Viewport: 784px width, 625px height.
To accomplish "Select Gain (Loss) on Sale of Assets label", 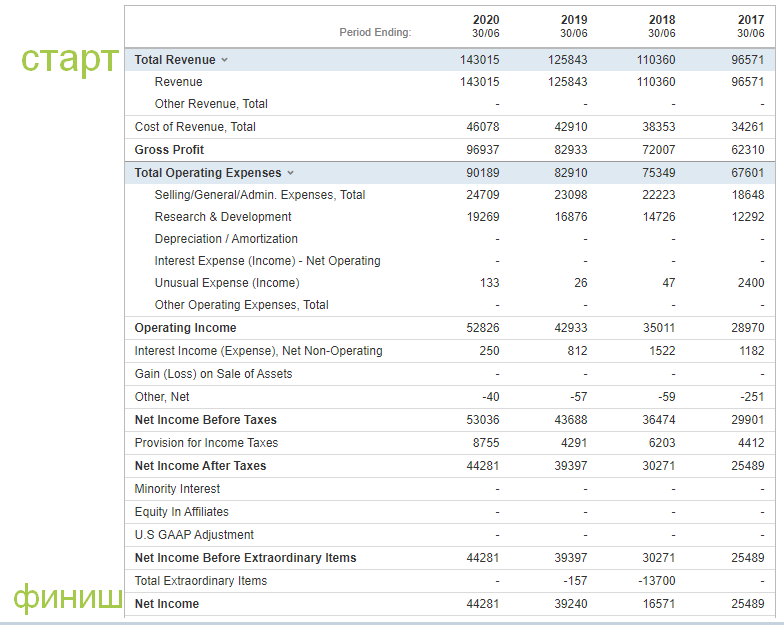I will [x=214, y=374].
